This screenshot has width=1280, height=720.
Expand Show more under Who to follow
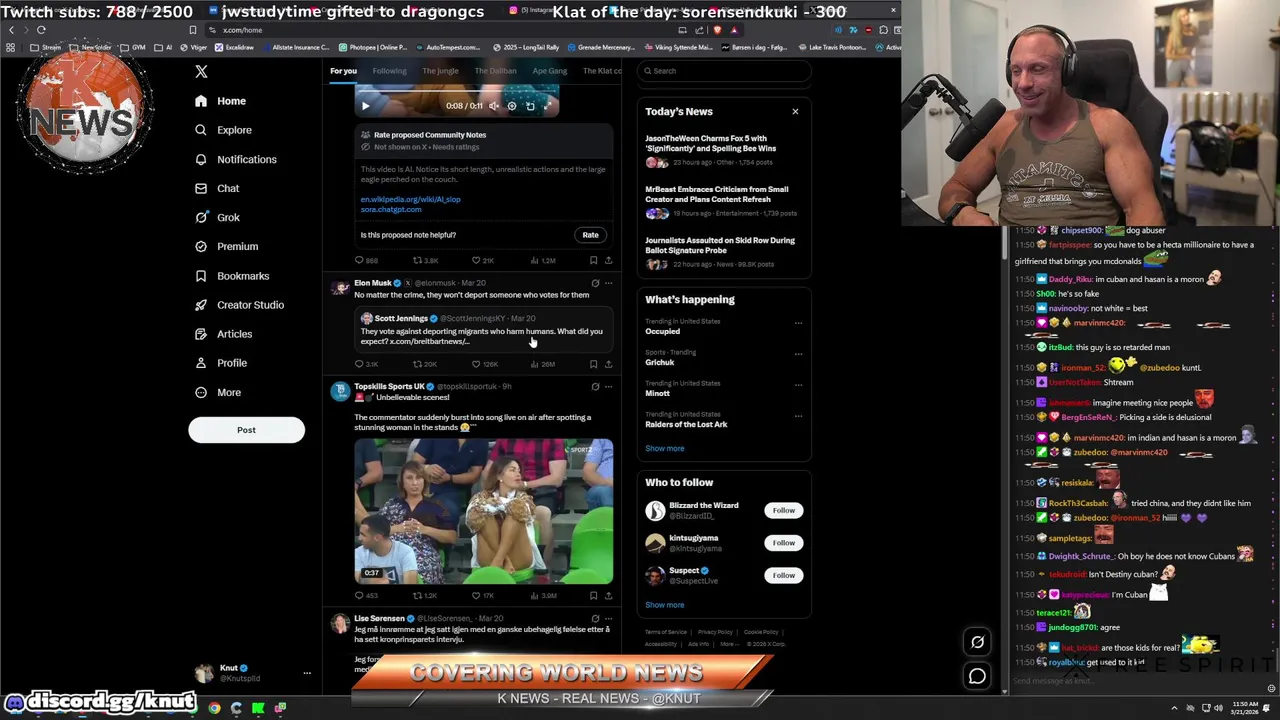(664, 605)
